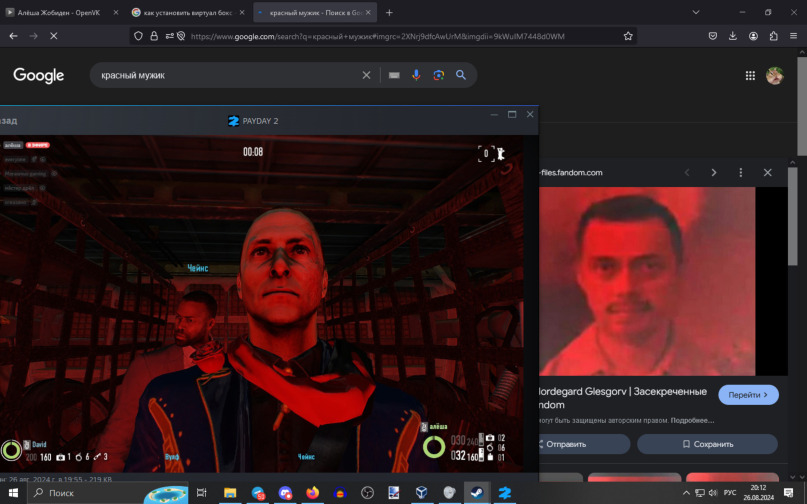Open the Google apps grid
This screenshot has height=504, width=807.
pos(750,75)
